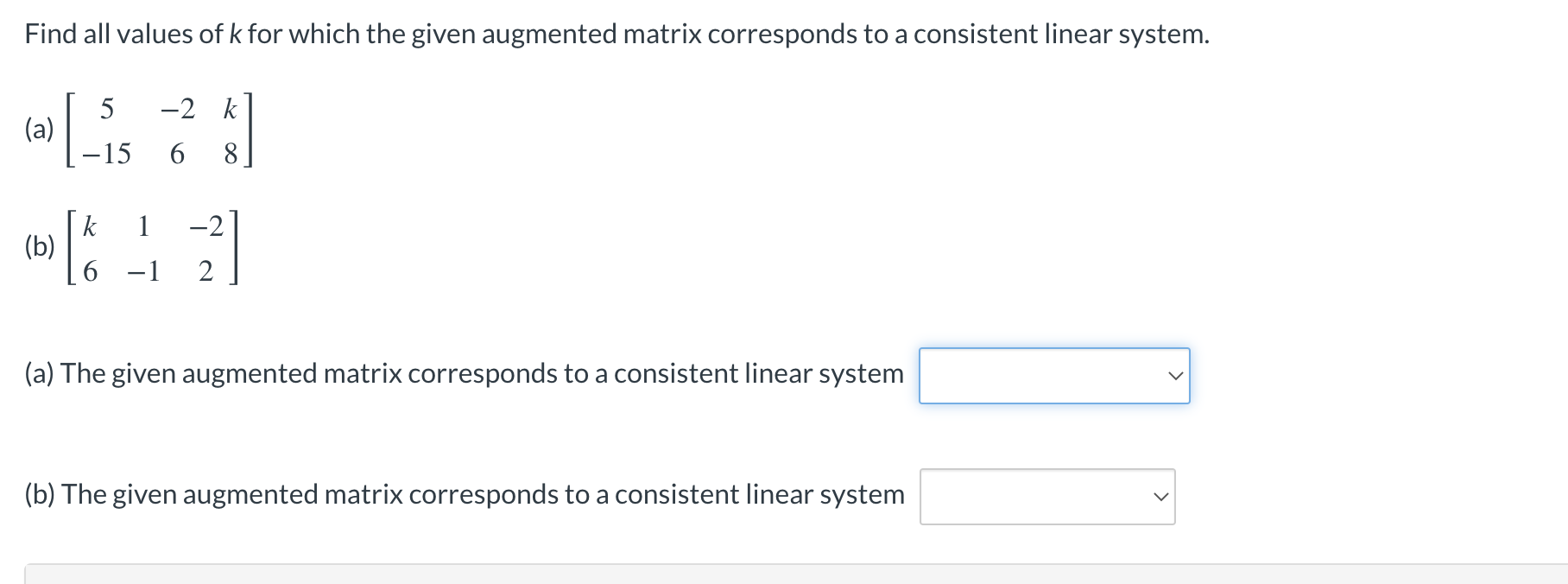Open the answer dropdown for part (a)
Image resolution: width=1568 pixels, height=584 pixels.
tap(1053, 375)
